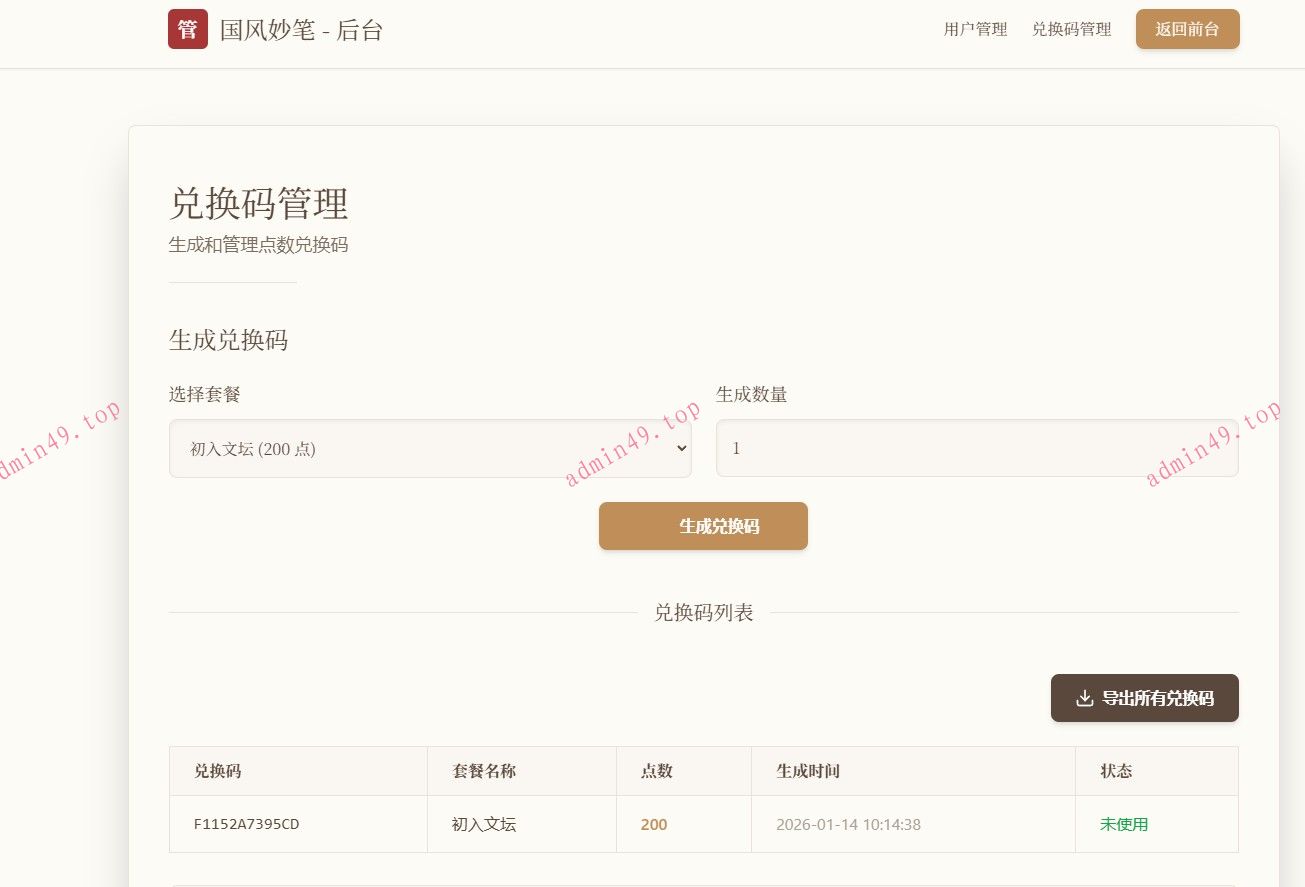Click the brown 生成兑换码 button
The image size is (1305, 887).
click(x=703, y=526)
